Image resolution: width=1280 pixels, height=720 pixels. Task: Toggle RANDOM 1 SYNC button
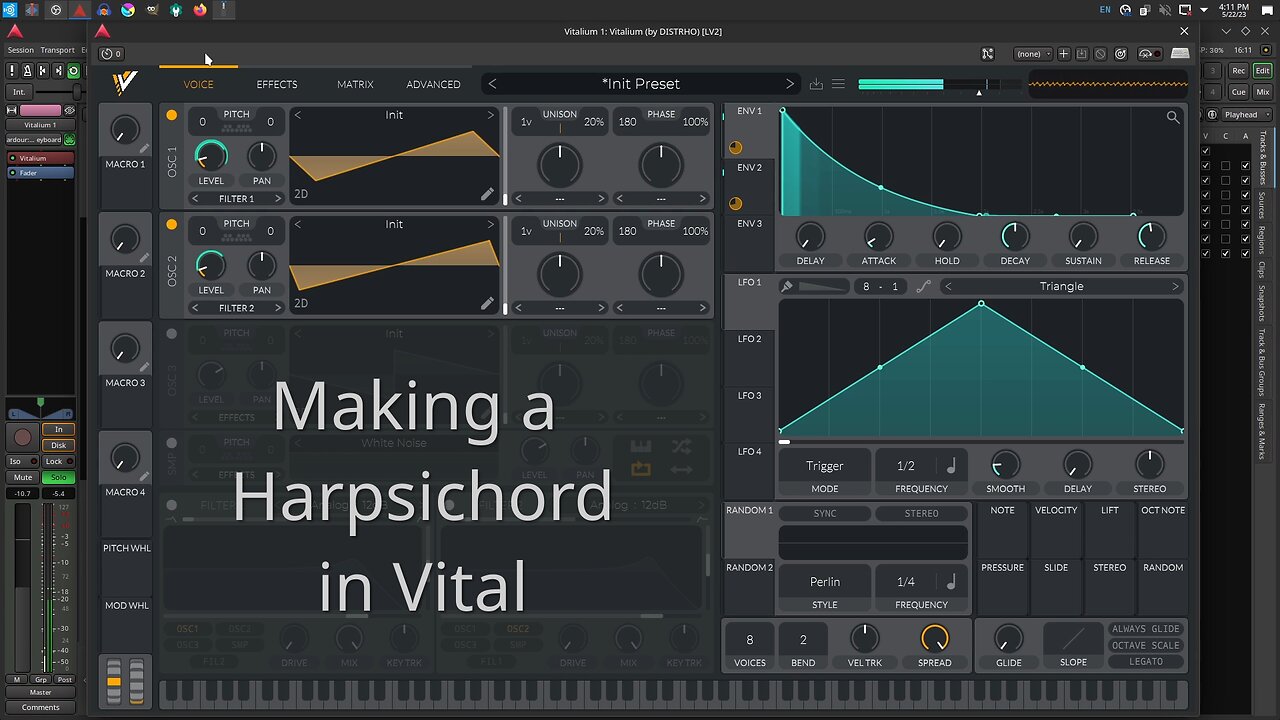click(824, 513)
